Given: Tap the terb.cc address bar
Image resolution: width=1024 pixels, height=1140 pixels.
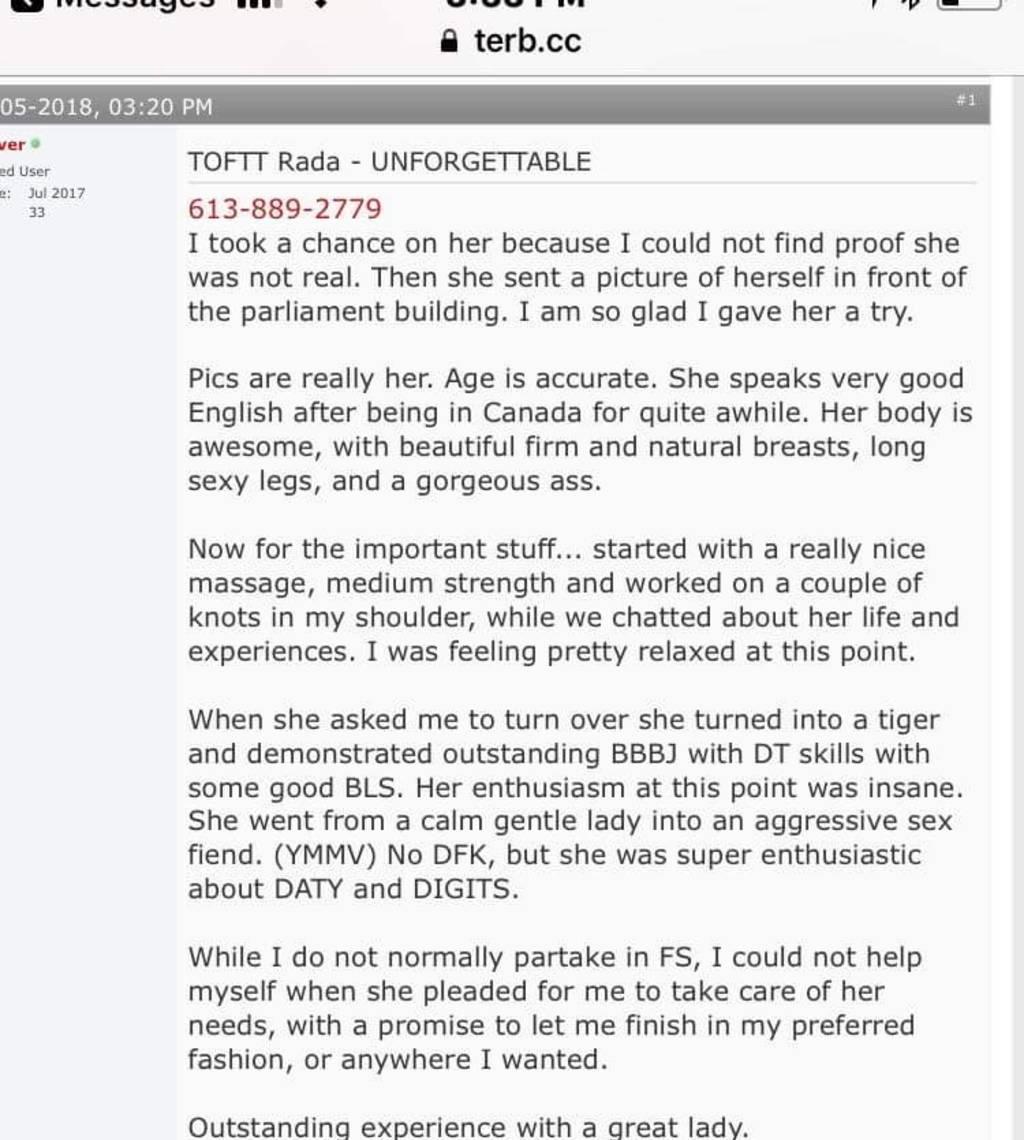Looking at the screenshot, I should (x=527, y=42).
